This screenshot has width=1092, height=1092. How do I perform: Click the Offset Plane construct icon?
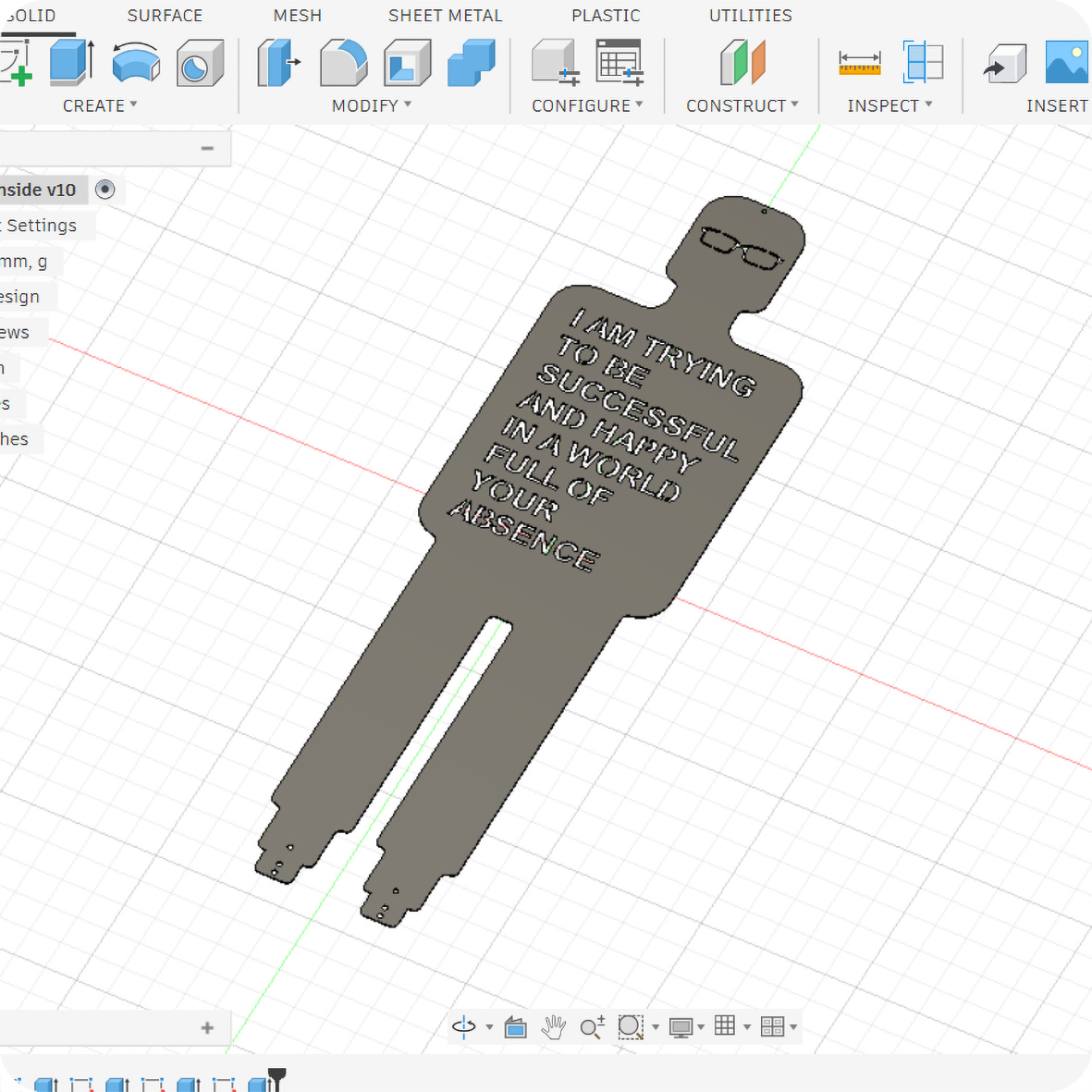(742, 63)
